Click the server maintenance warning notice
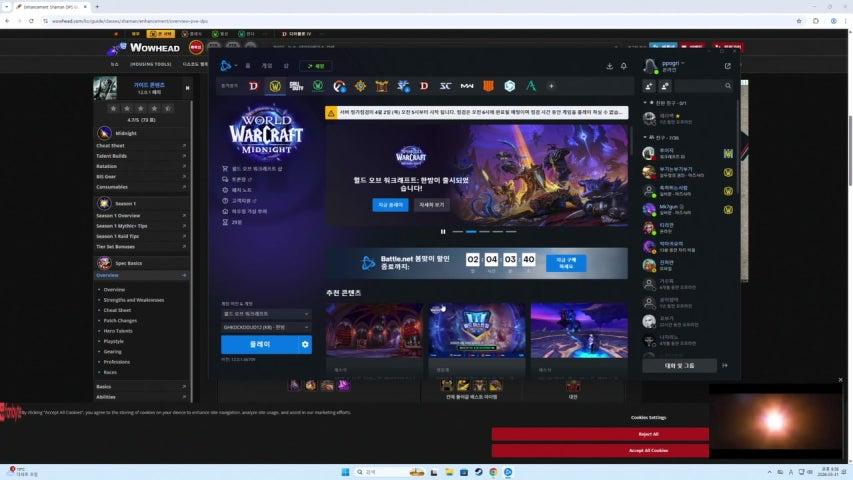The height and width of the screenshot is (480, 853). pyautogui.click(x=477, y=113)
